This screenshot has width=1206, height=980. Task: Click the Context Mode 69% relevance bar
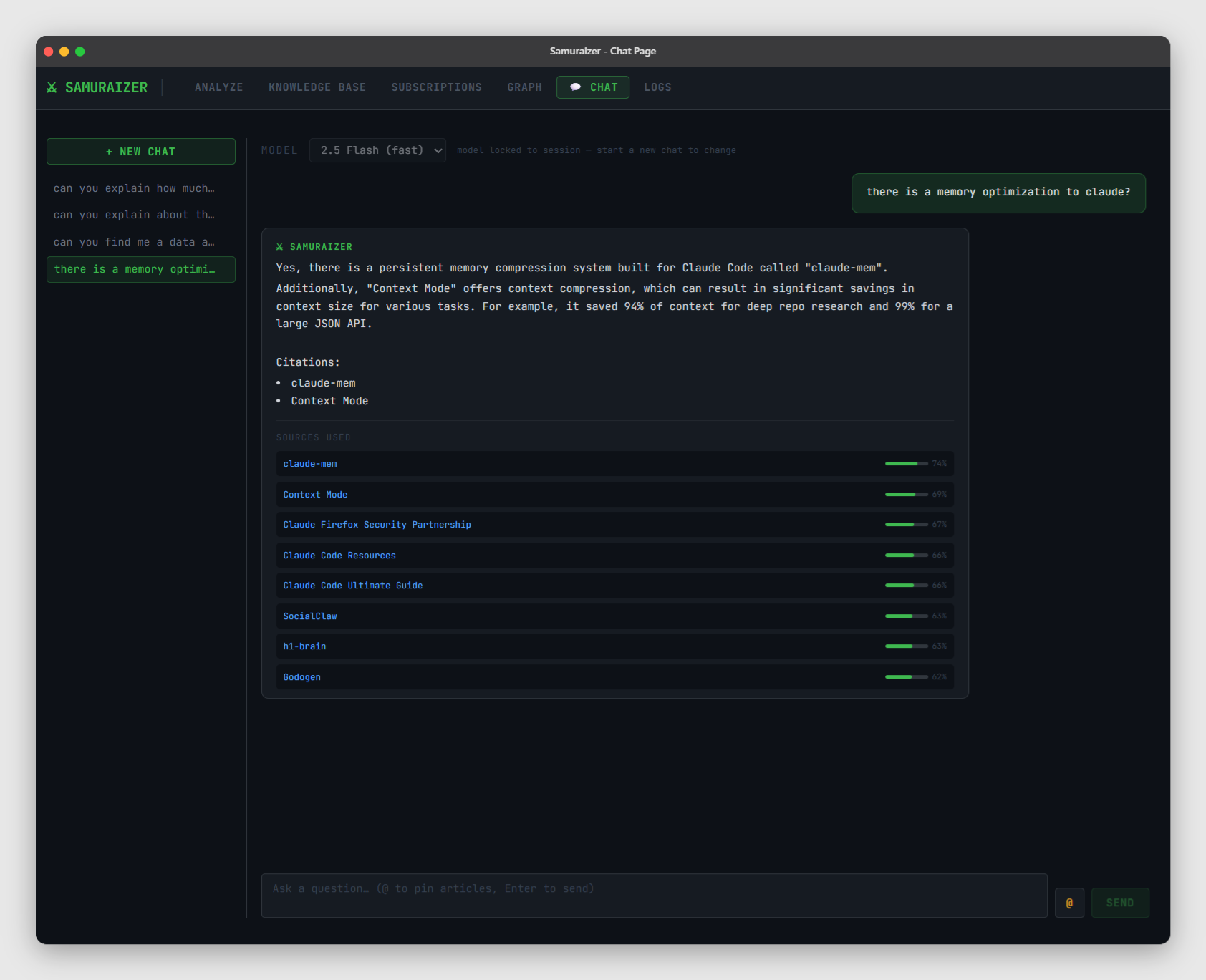(x=906, y=495)
